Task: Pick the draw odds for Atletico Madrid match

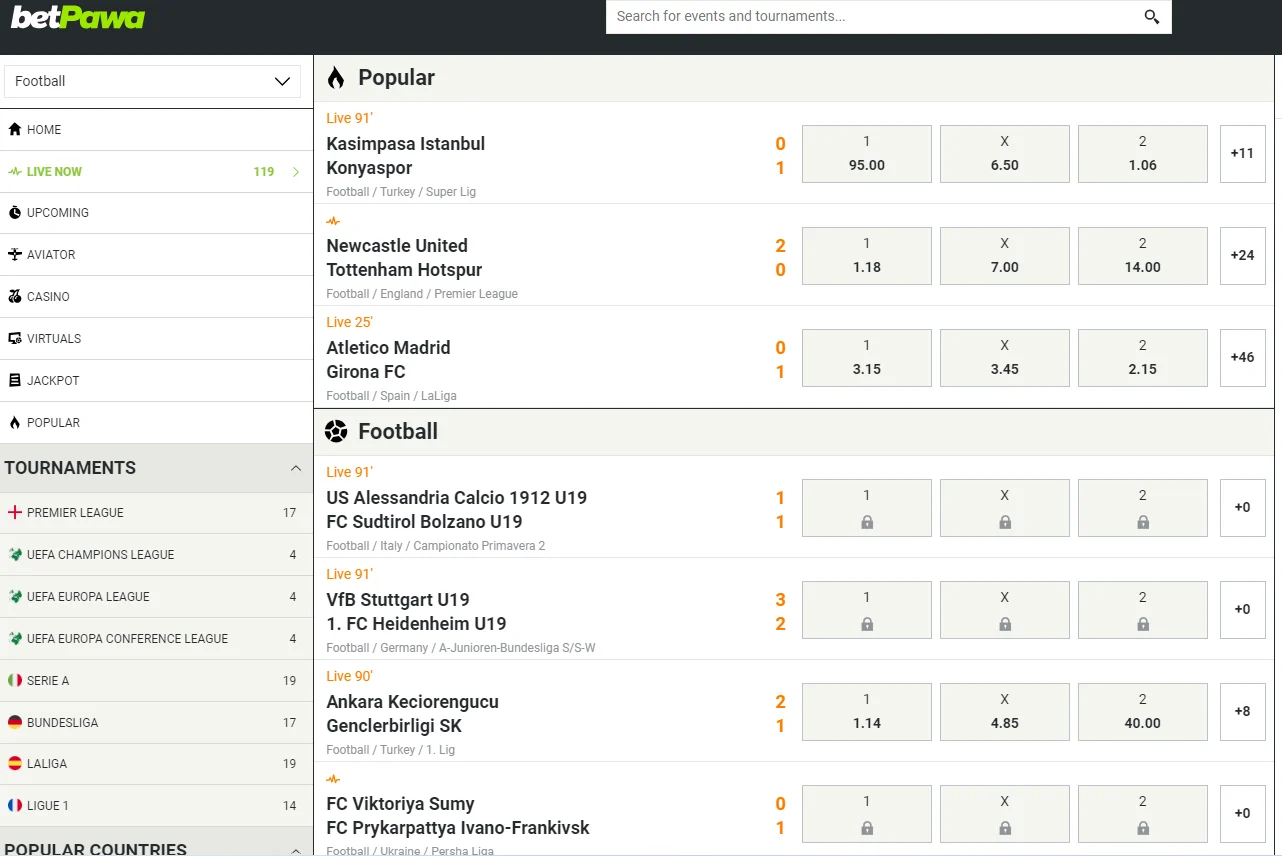Action: (1004, 358)
